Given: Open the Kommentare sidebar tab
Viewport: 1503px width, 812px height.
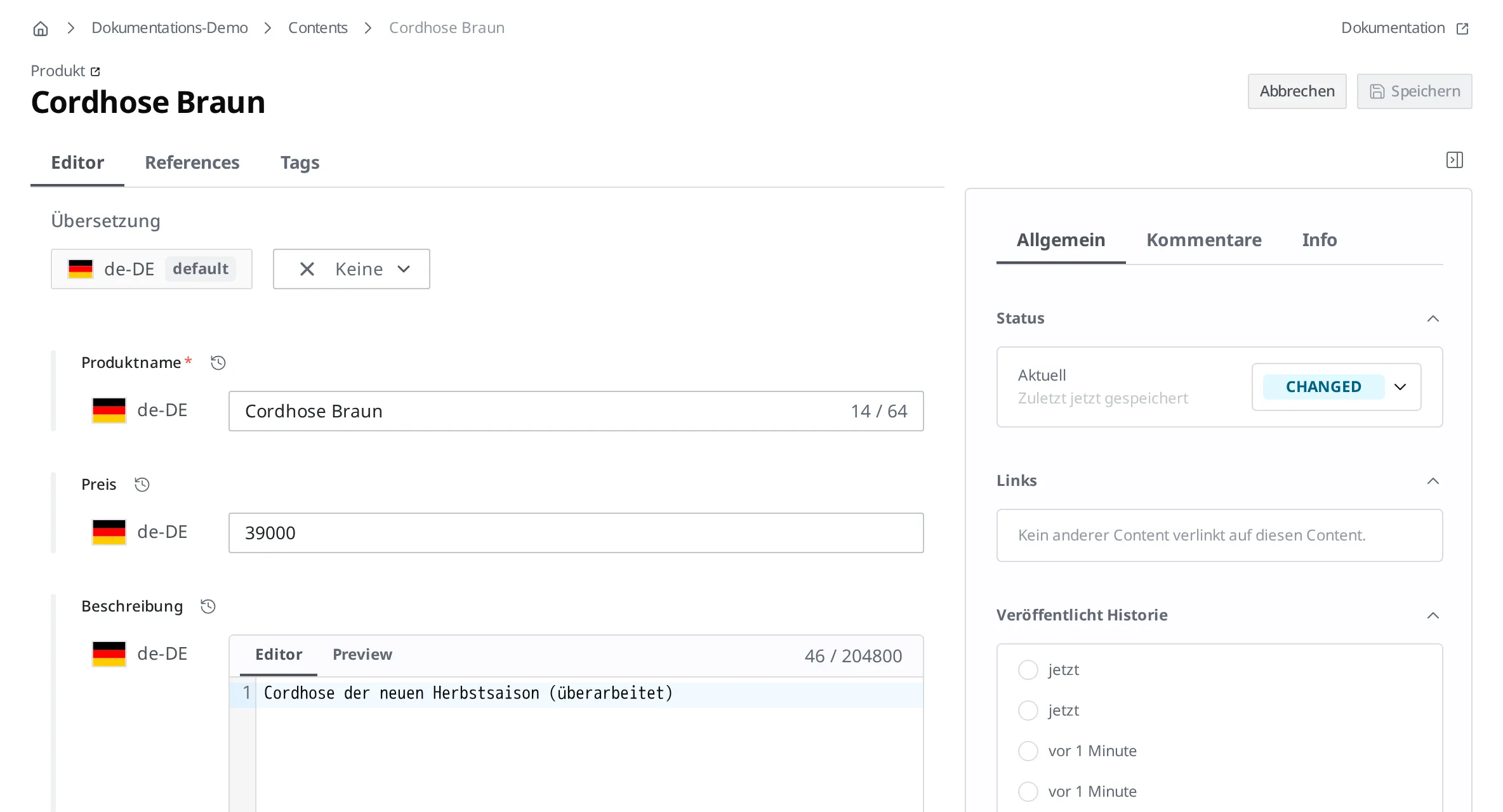Looking at the screenshot, I should (x=1204, y=240).
